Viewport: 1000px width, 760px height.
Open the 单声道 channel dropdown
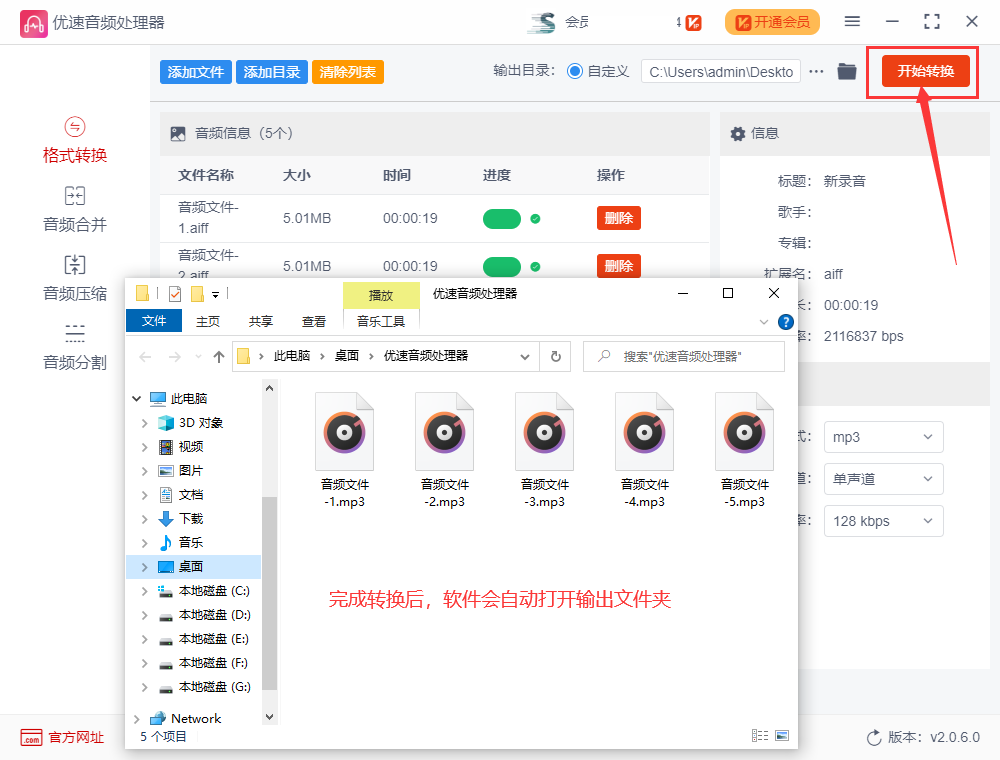point(883,479)
